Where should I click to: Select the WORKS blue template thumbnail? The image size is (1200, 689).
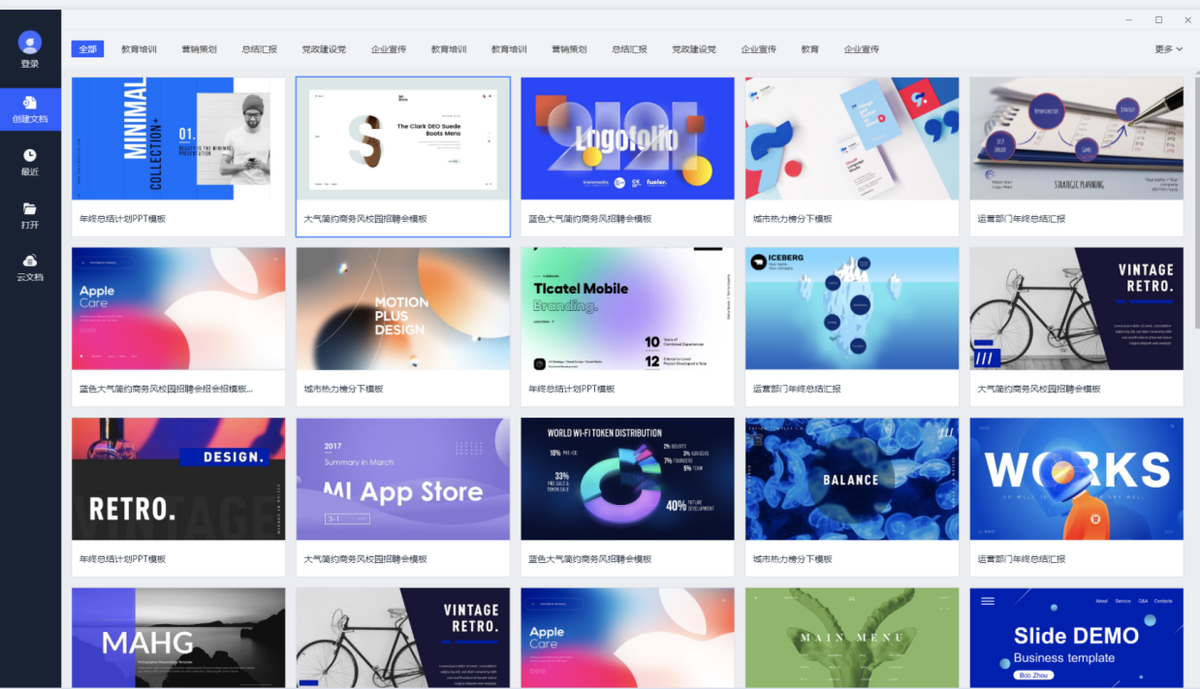pyautogui.click(x=1077, y=479)
